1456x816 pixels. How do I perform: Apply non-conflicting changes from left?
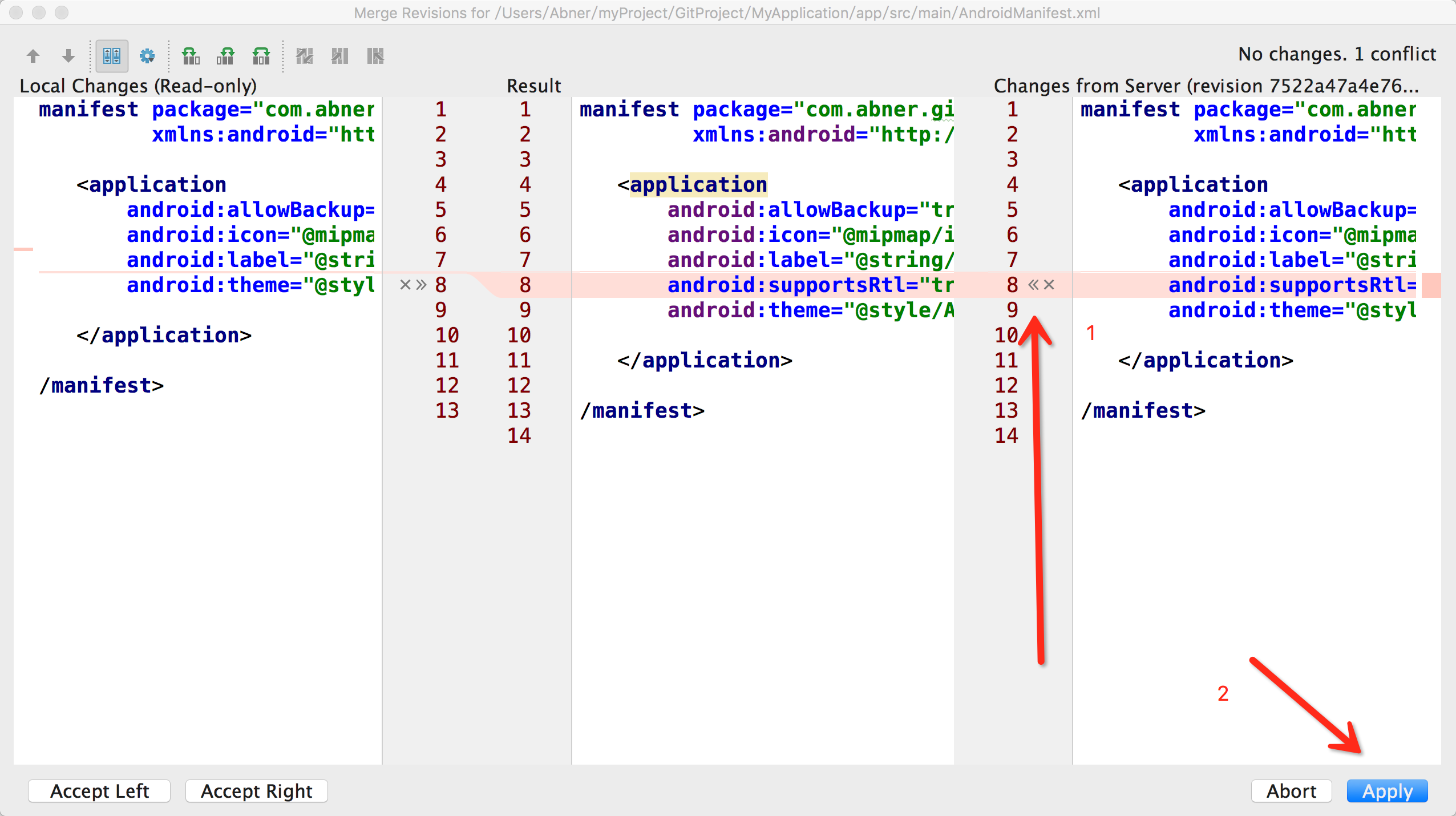(340, 56)
